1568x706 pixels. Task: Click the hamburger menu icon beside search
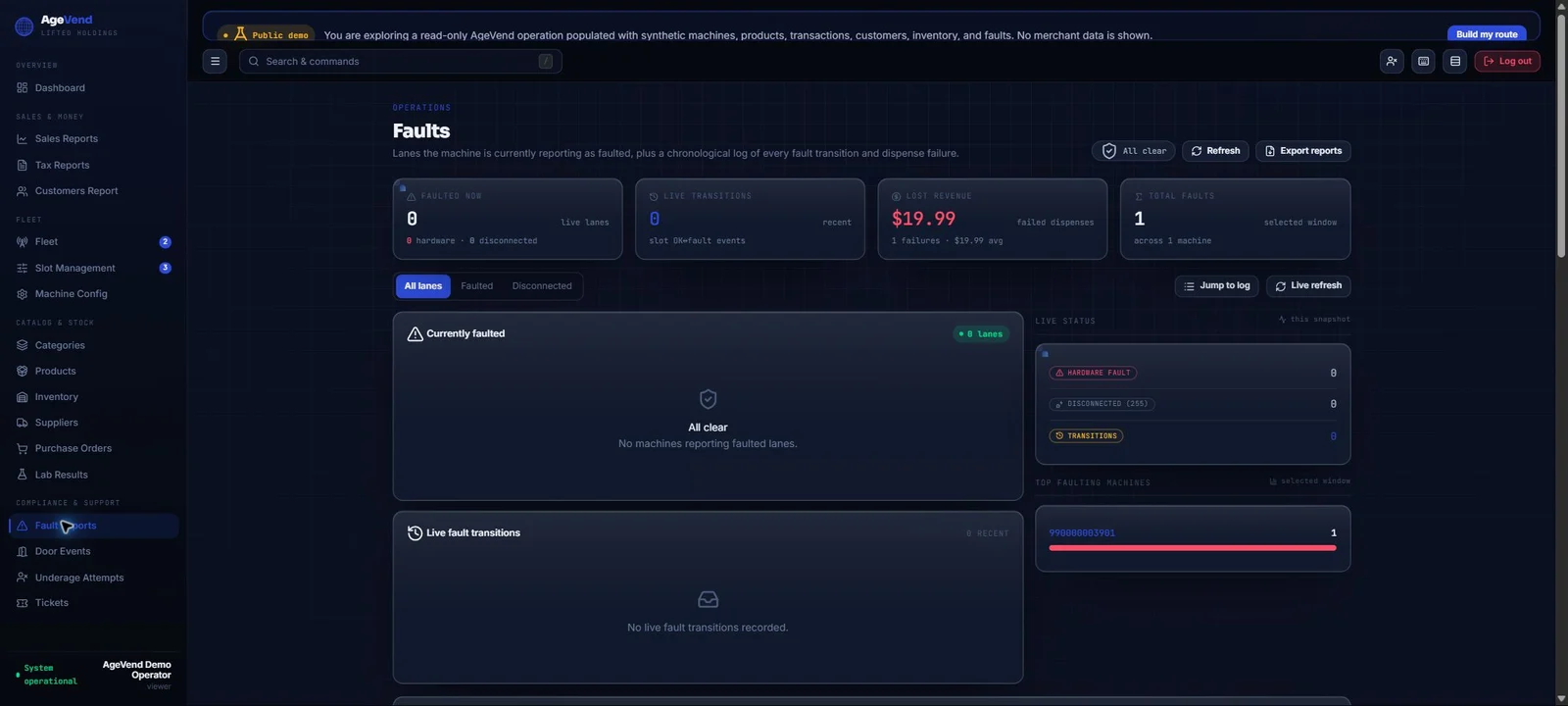pos(215,61)
